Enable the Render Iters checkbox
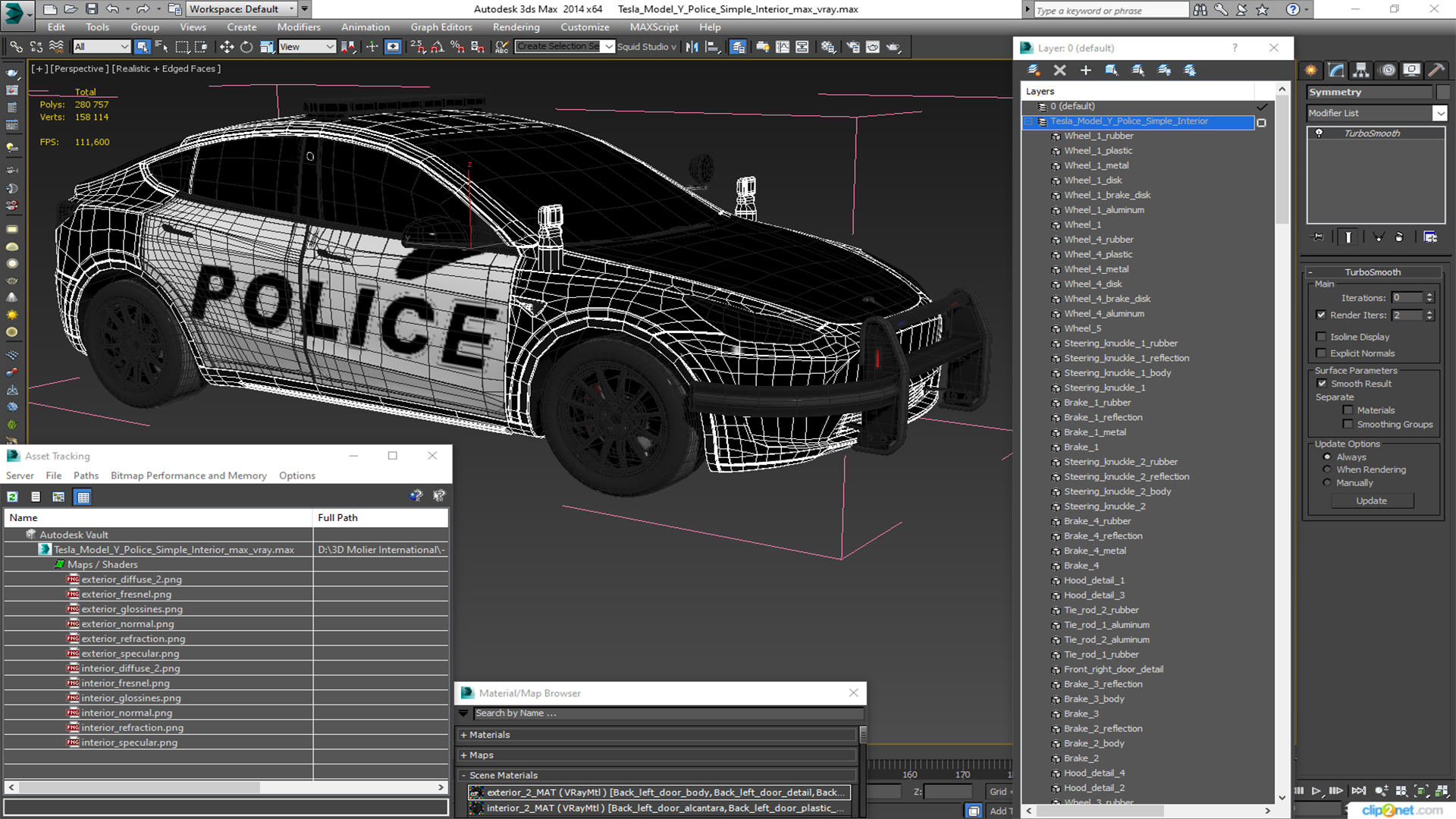 click(x=1321, y=315)
